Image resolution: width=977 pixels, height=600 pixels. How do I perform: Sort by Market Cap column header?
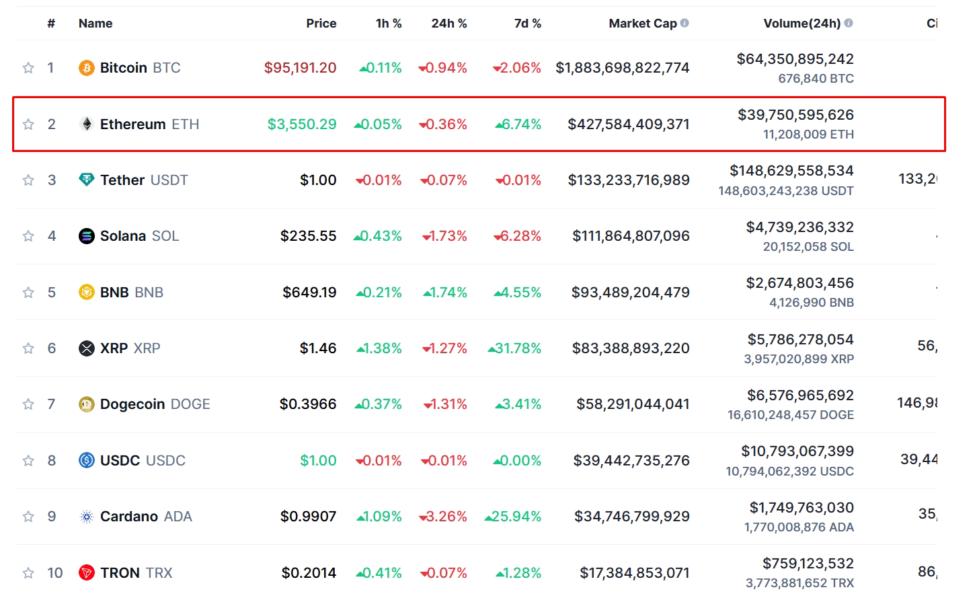642,23
